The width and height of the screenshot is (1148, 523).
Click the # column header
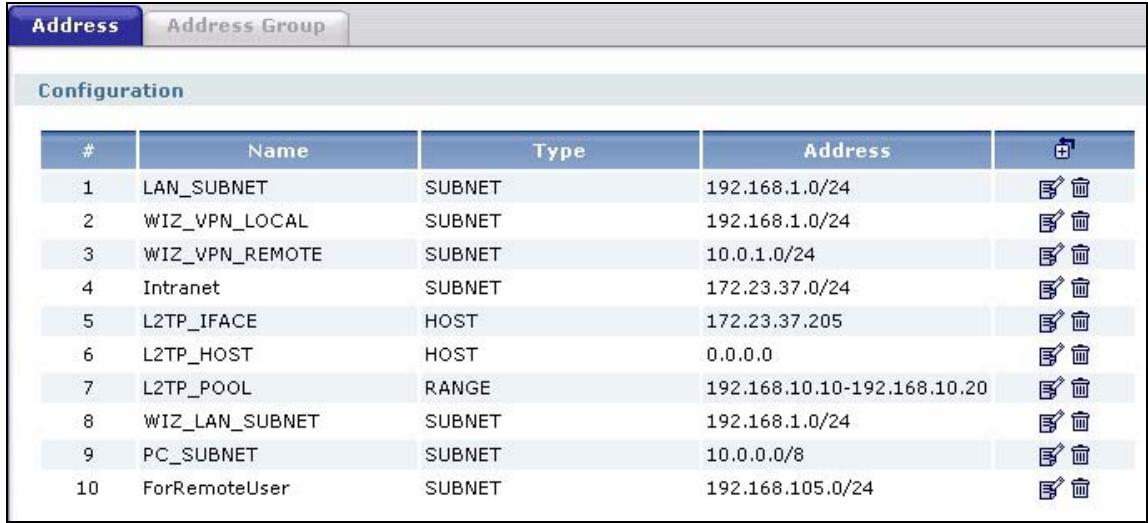click(88, 151)
